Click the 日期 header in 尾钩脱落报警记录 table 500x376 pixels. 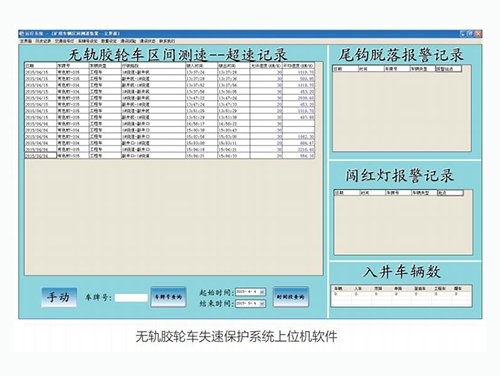pos(346,69)
